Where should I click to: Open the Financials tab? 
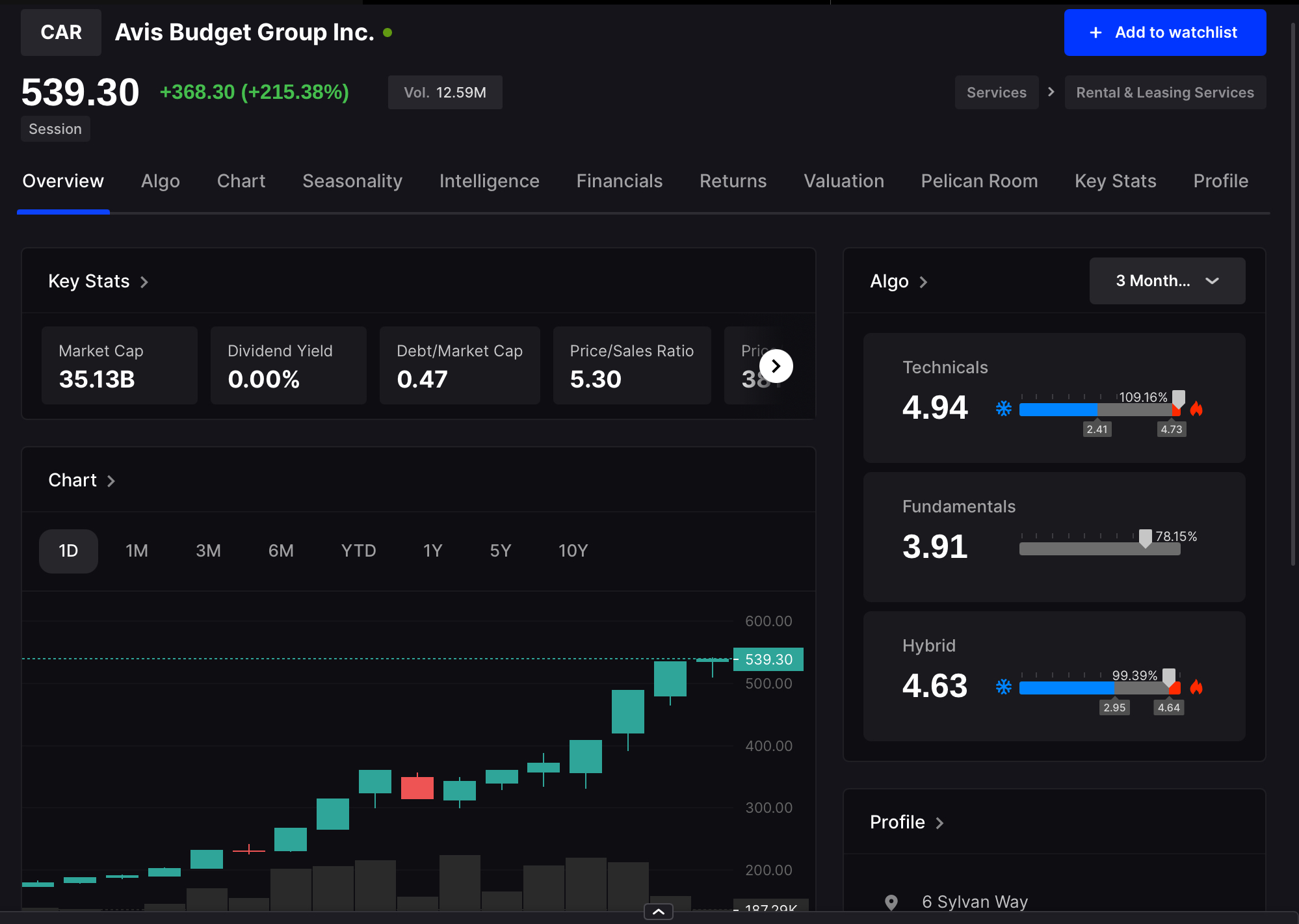620,181
